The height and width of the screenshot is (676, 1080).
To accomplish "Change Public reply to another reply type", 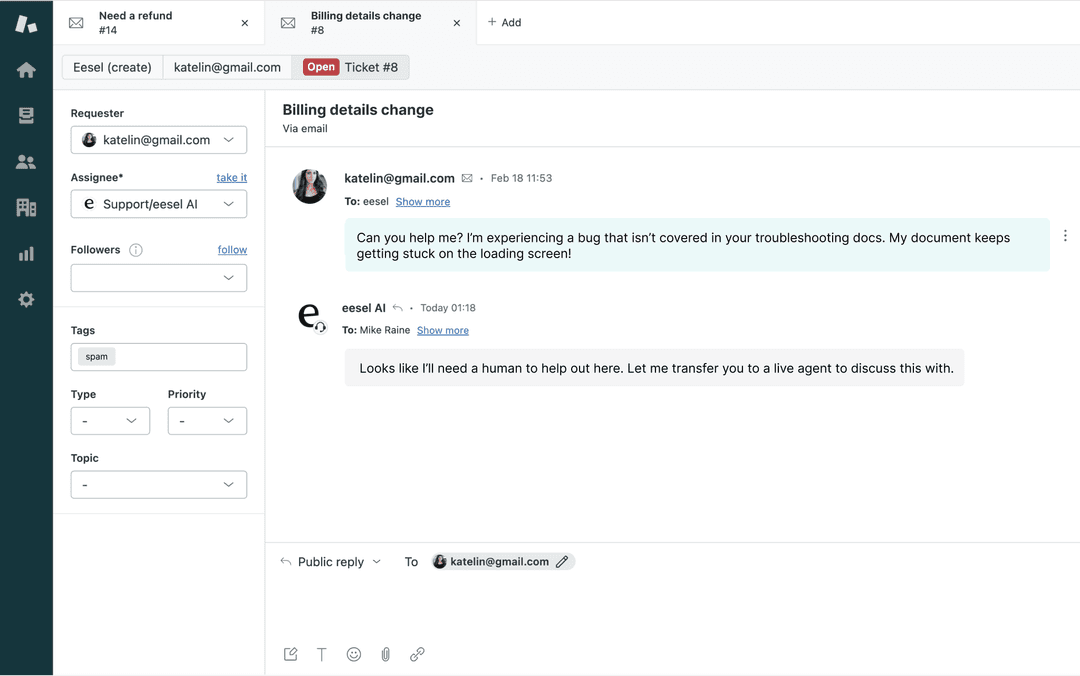I will tap(330, 561).
